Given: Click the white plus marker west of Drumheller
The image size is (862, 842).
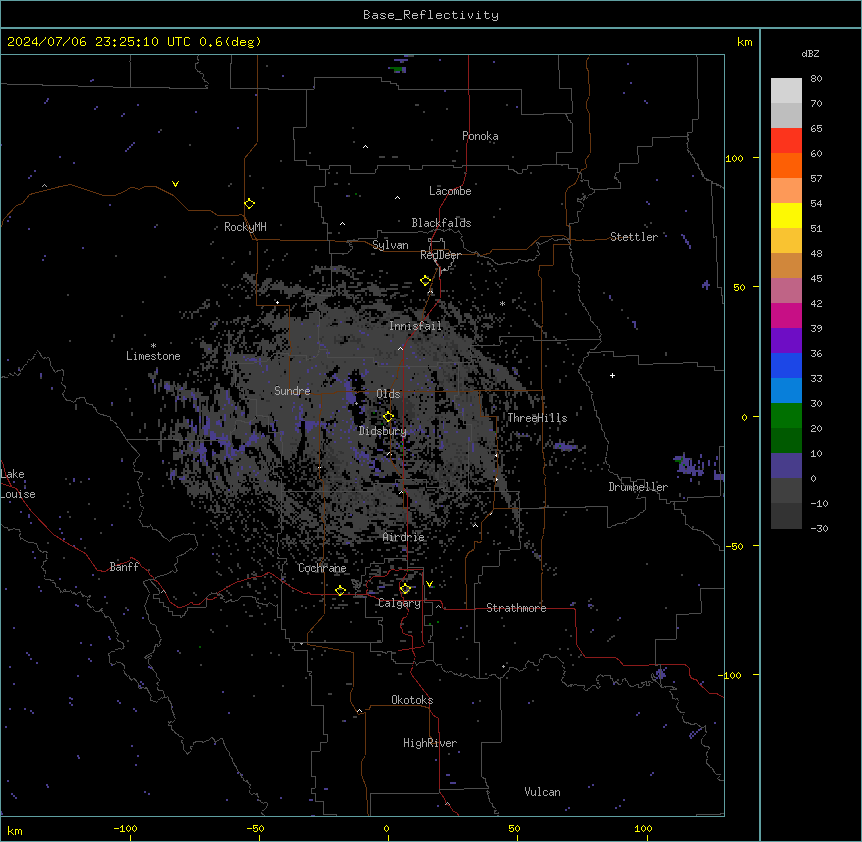Looking at the screenshot, I should 612,375.
